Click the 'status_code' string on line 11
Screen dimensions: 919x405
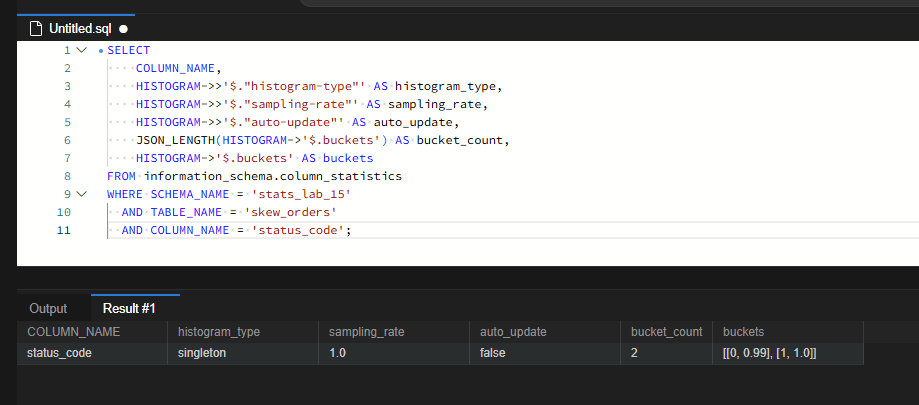point(298,230)
